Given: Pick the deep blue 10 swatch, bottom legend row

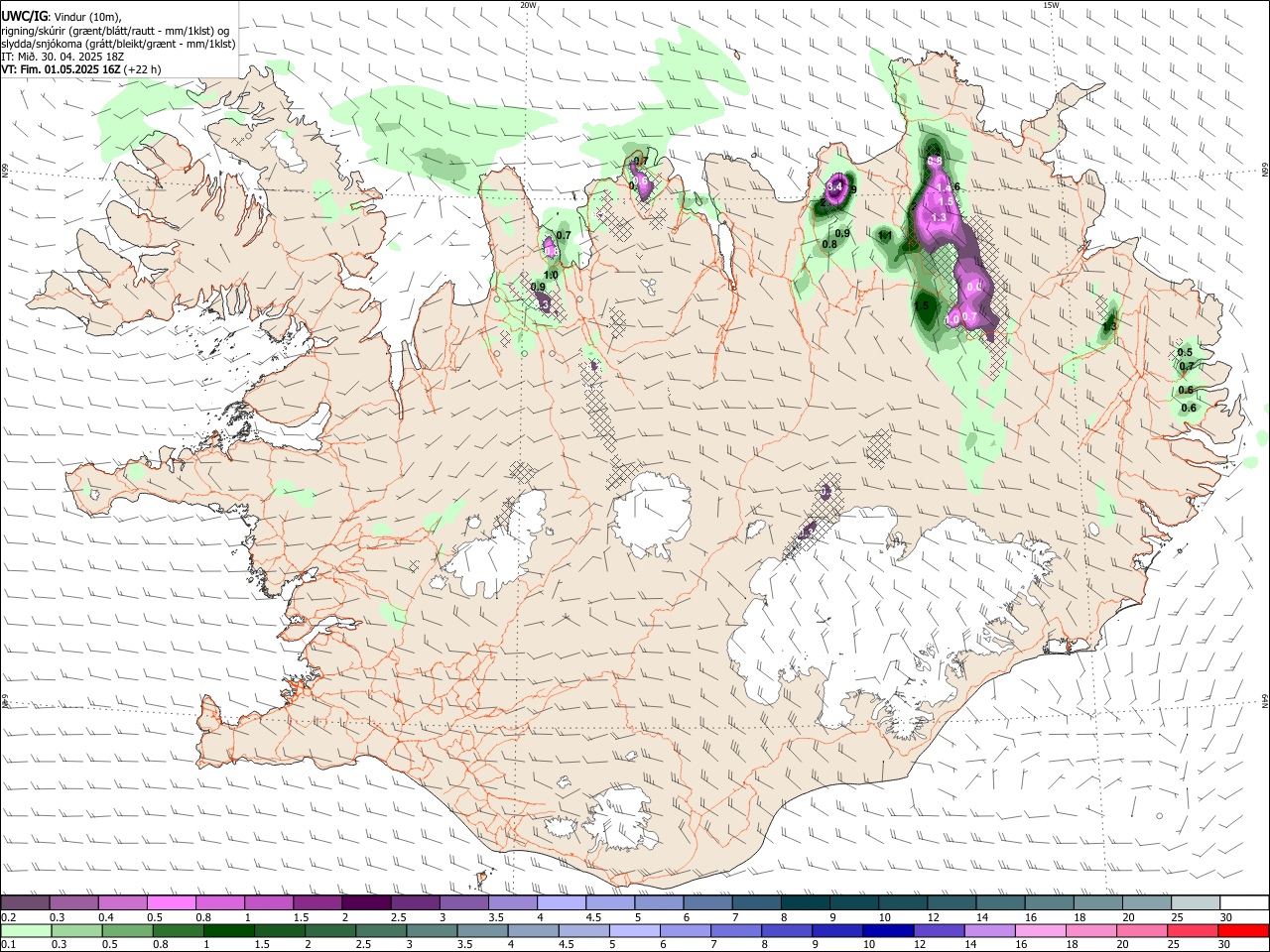Looking at the screenshot, I should click(887, 930).
